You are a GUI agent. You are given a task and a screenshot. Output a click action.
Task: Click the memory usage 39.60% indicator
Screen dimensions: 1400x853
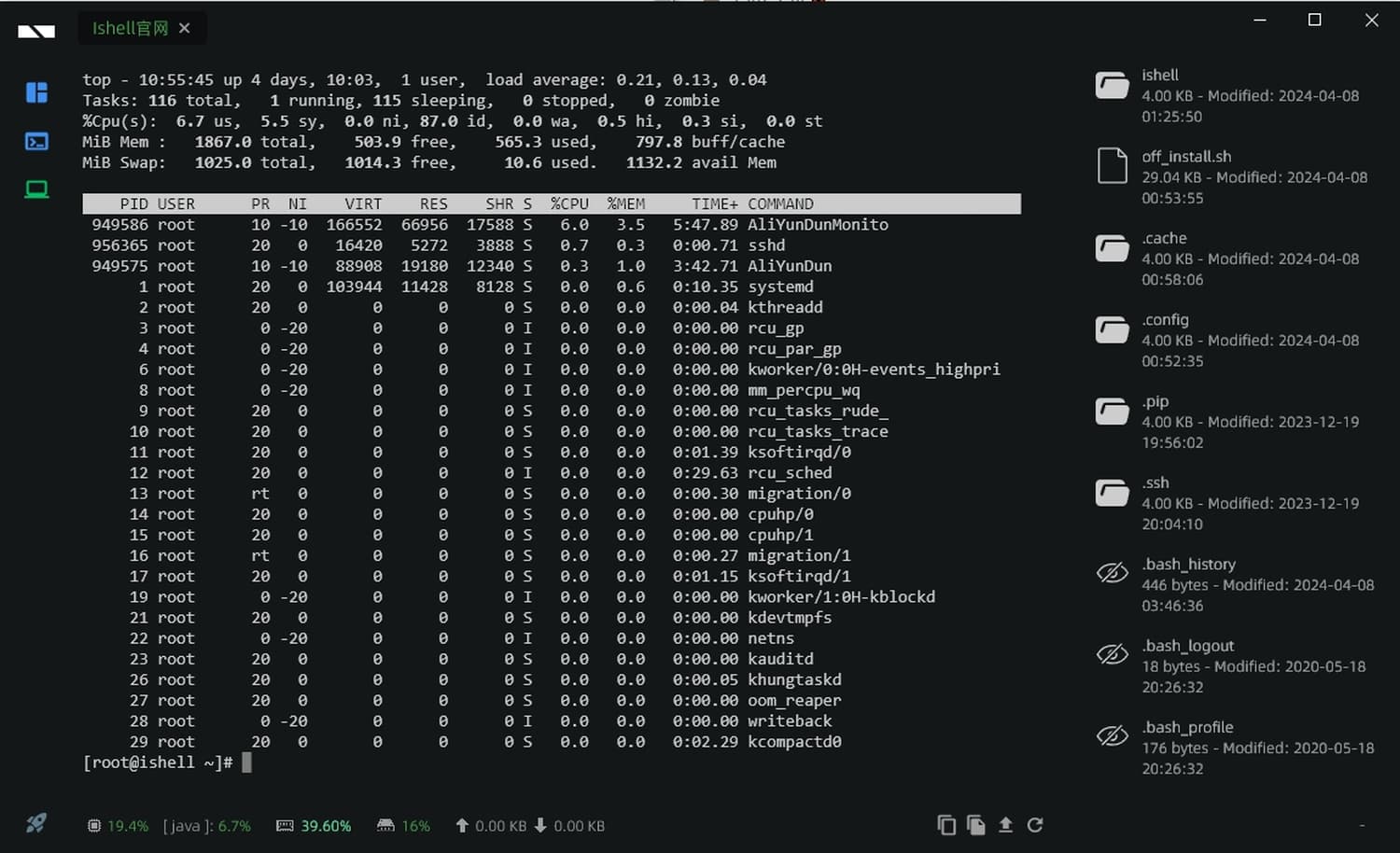tap(315, 826)
